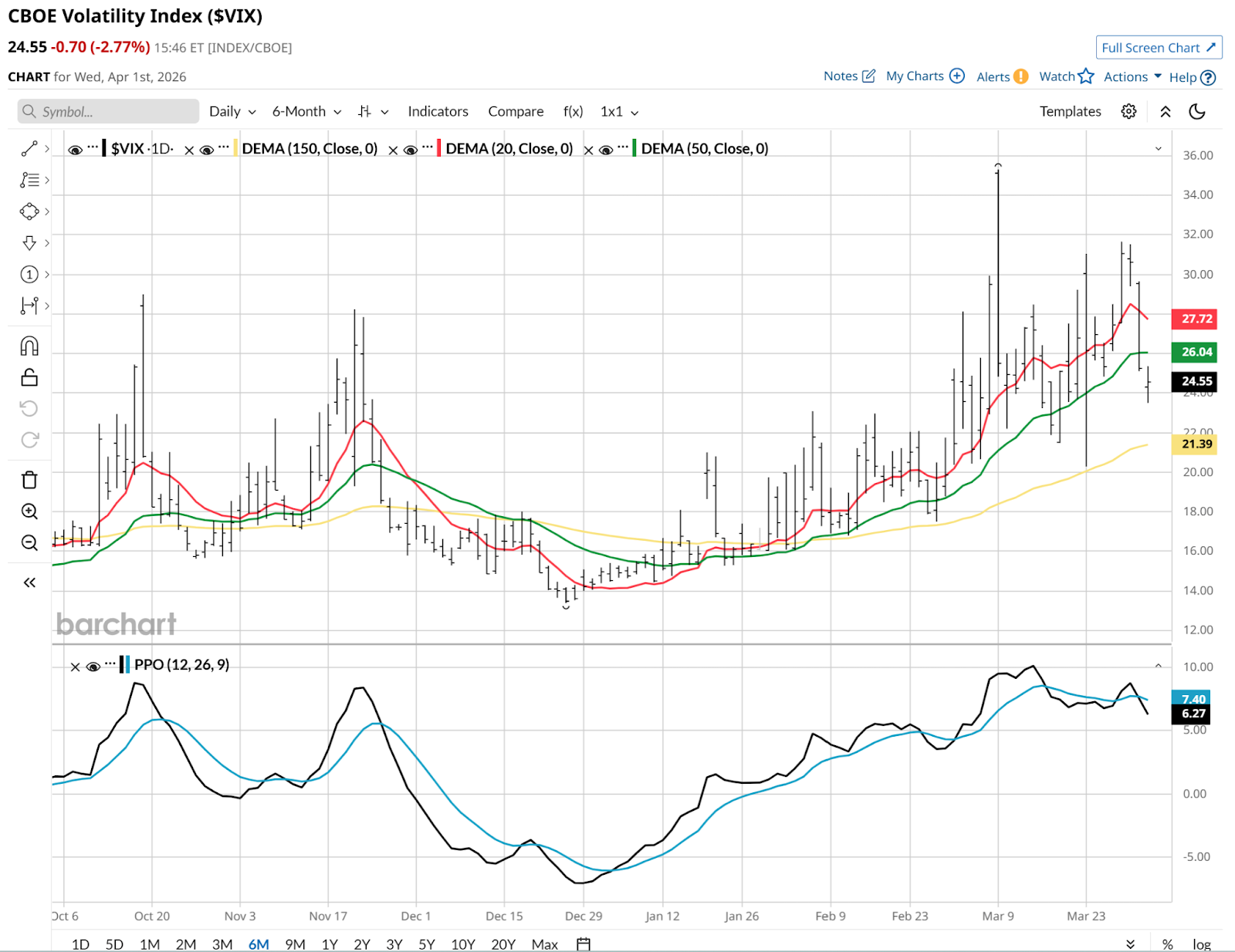Click the zoom in magnifier icon

click(29, 511)
